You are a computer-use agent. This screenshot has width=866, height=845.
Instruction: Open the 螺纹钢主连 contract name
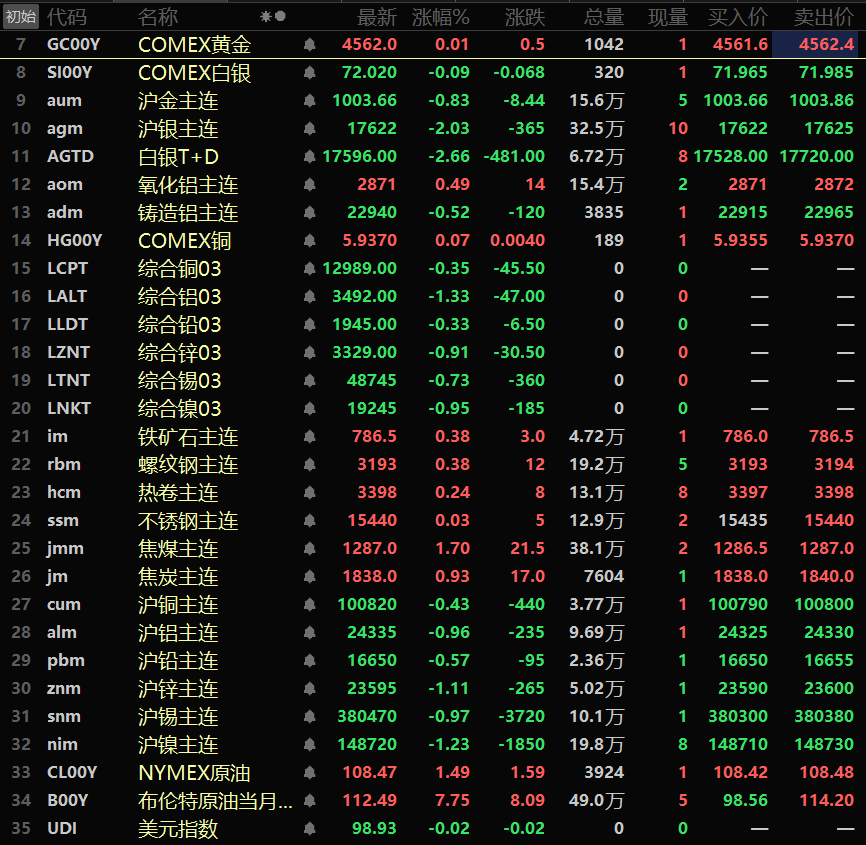188,465
